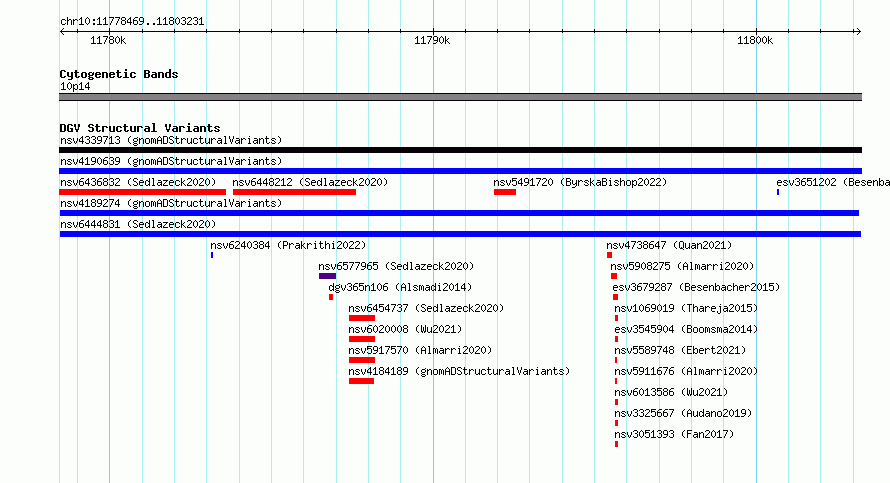Click the gray 10p14 cytogenetic band
This screenshot has width=890, height=483.
(x=460, y=97)
